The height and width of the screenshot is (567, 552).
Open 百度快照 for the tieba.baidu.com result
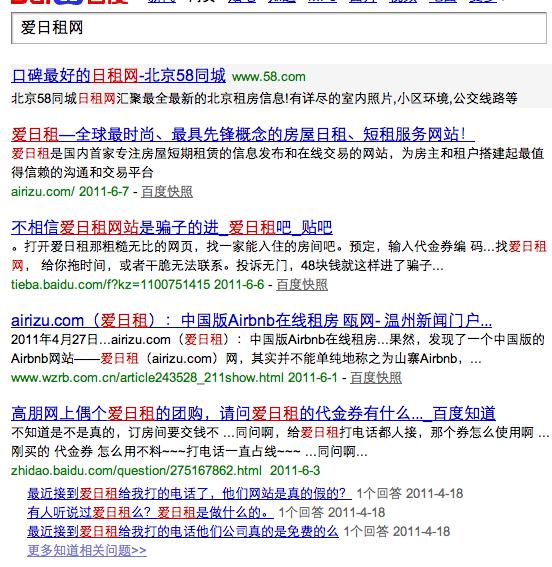click(302, 285)
